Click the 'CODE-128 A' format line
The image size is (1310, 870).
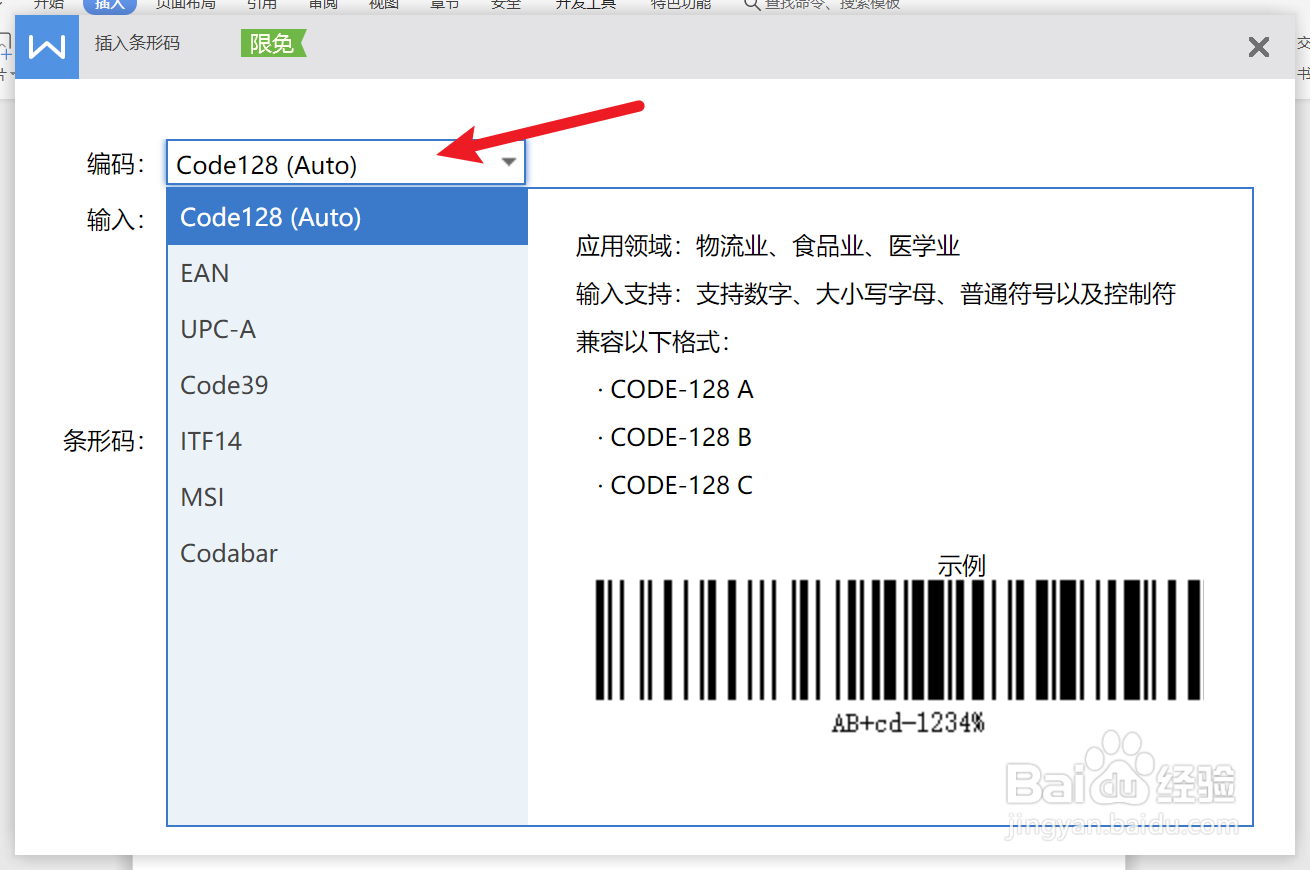click(675, 389)
